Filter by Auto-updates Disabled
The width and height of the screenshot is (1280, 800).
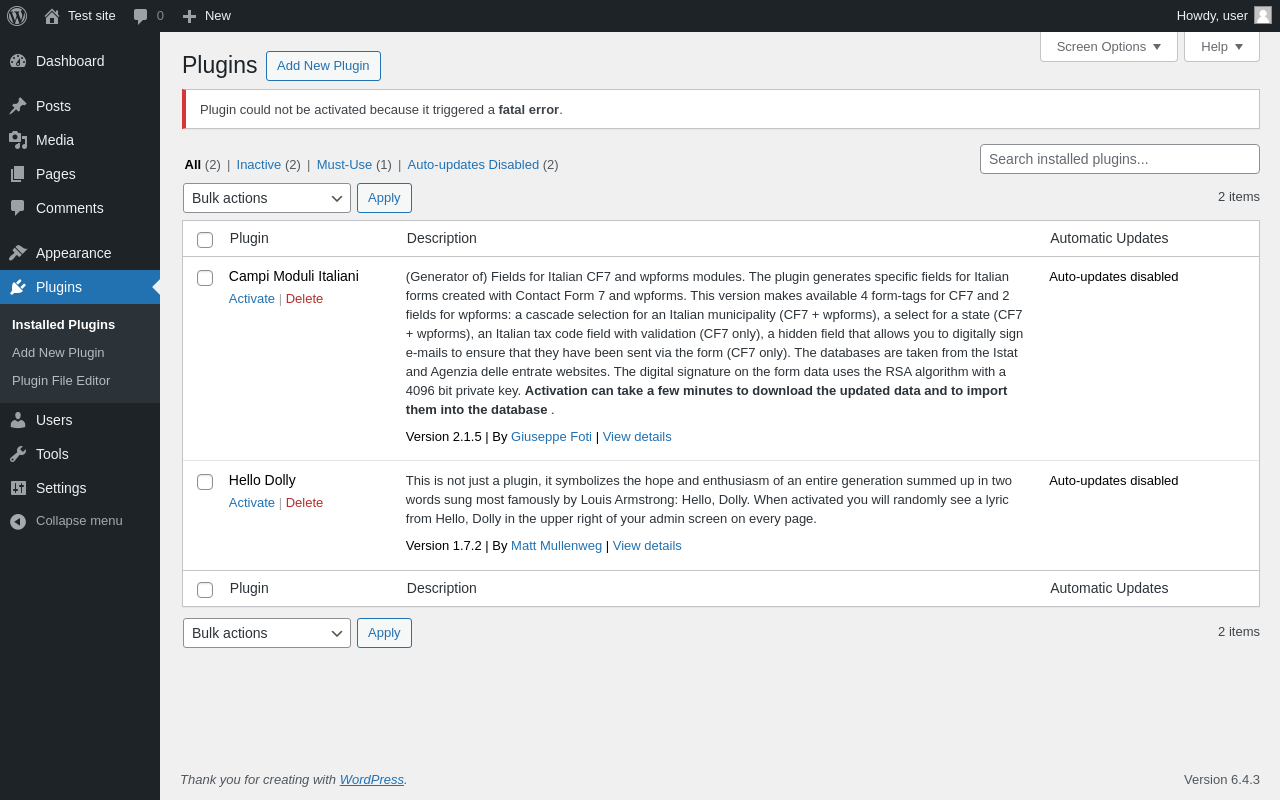(x=473, y=164)
